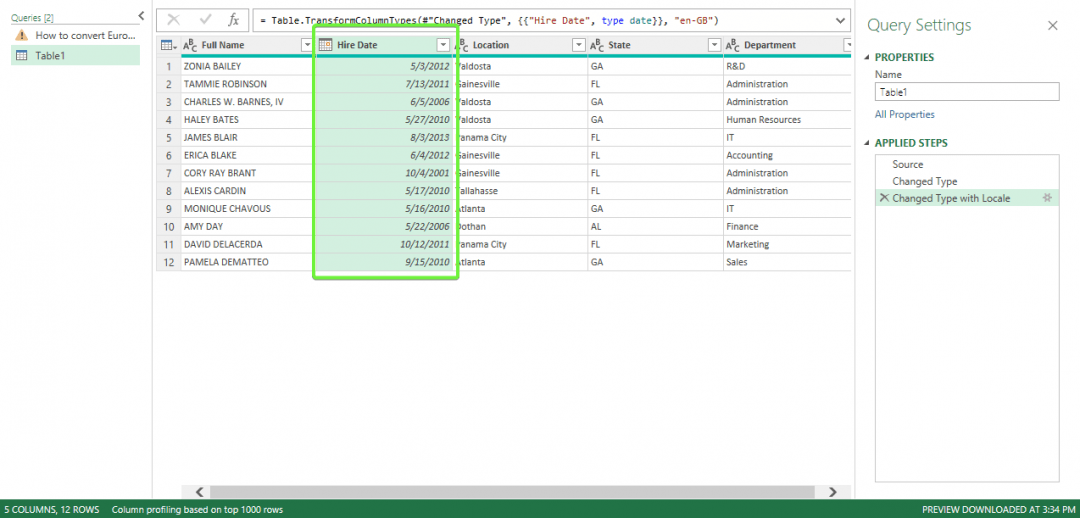Select the AMY DAY cell
Screen dimensions: 1080x518
click(x=248, y=227)
